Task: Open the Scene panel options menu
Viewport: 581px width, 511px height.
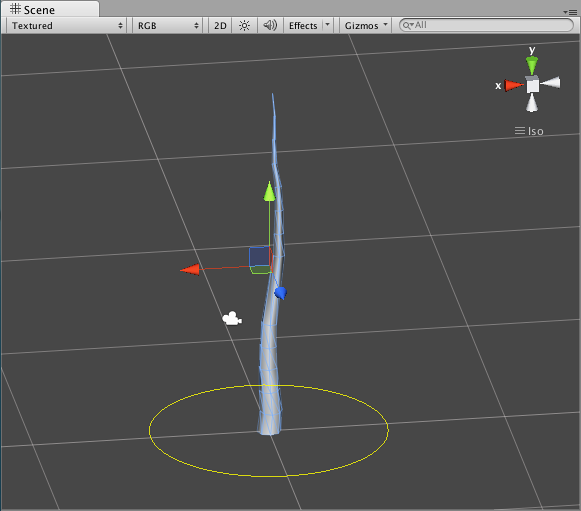Action: pos(570,12)
